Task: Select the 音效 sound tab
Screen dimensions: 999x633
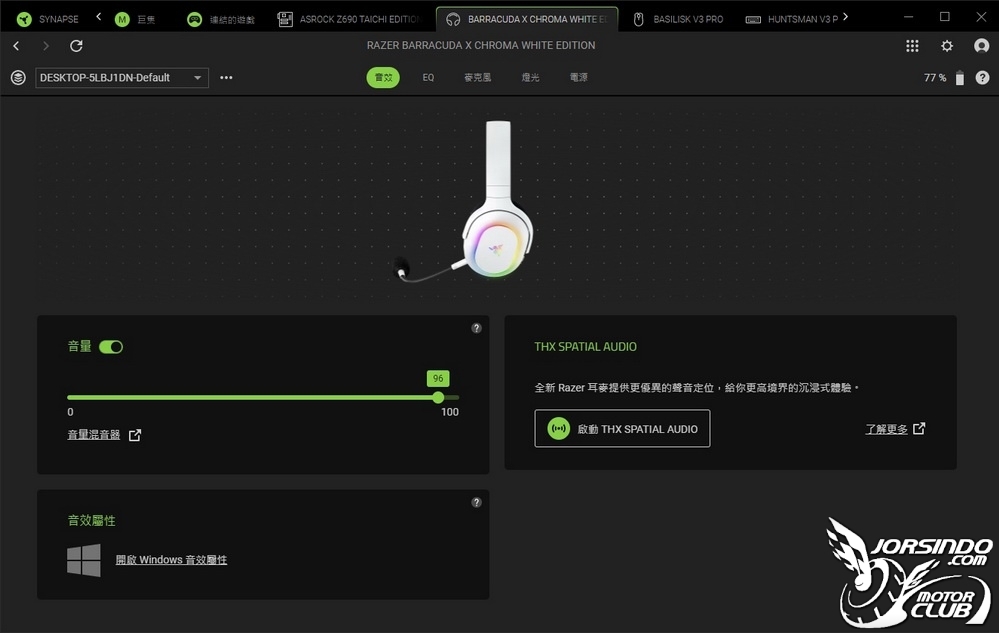Action: [383, 78]
